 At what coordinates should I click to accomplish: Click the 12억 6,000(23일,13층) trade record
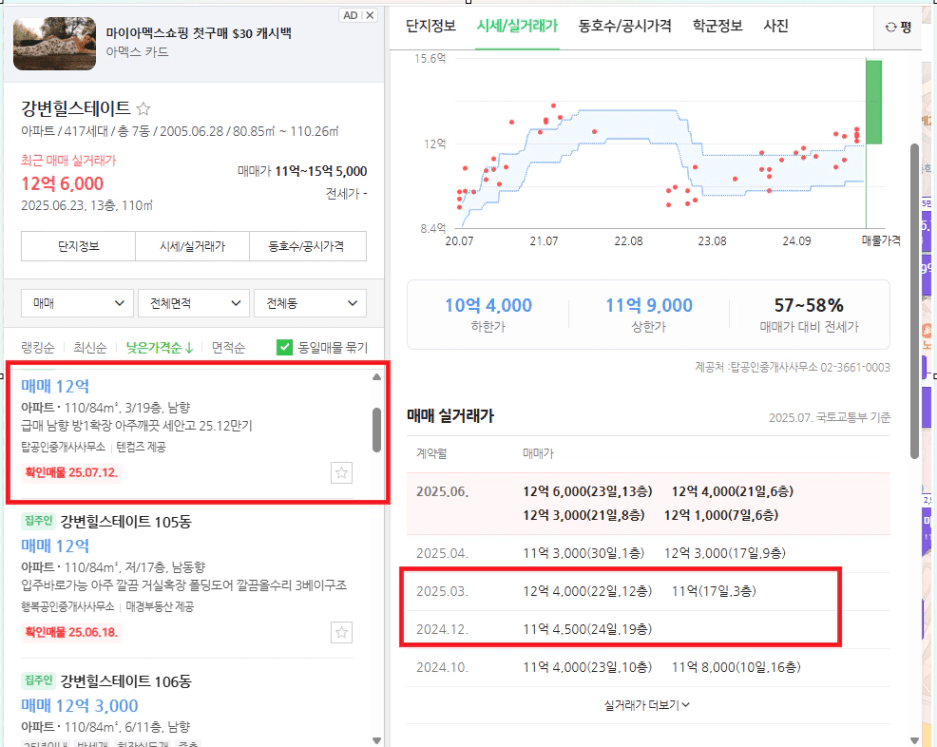point(587,491)
